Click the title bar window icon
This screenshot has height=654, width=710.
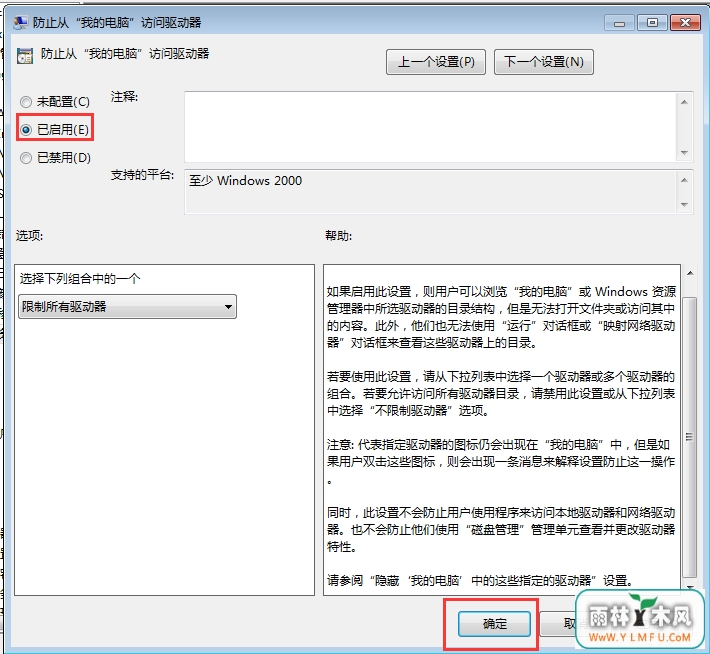tap(21, 22)
